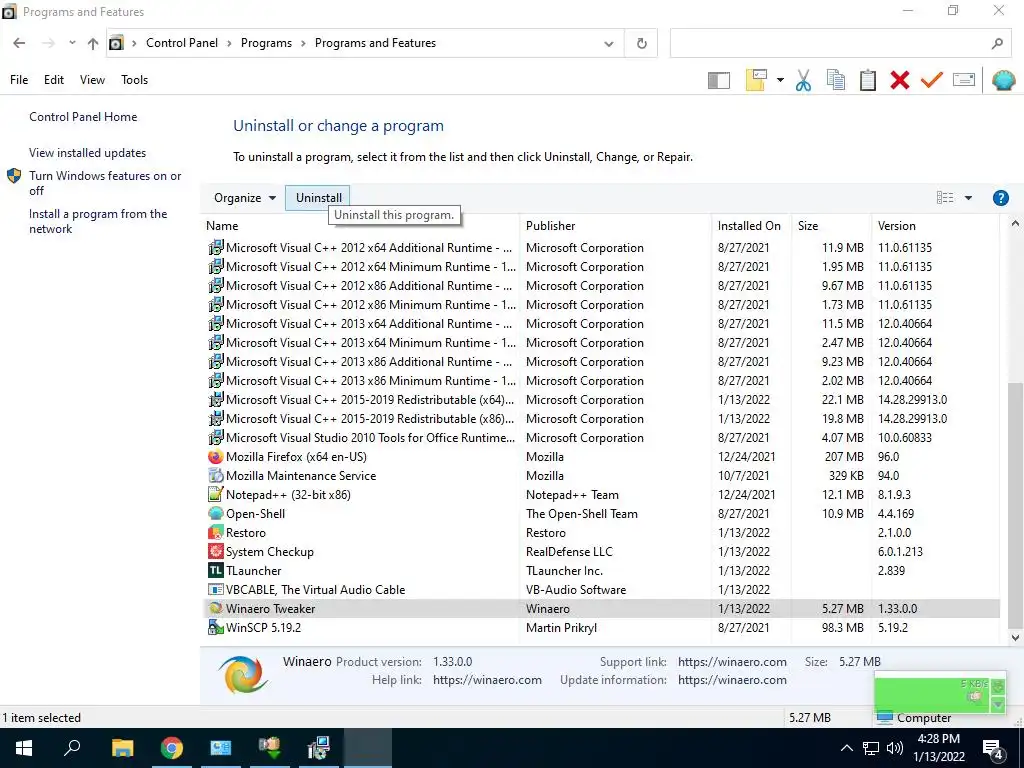Select the TLauncher program entry
This screenshot has width=1024, height=768.
point(601,571)
